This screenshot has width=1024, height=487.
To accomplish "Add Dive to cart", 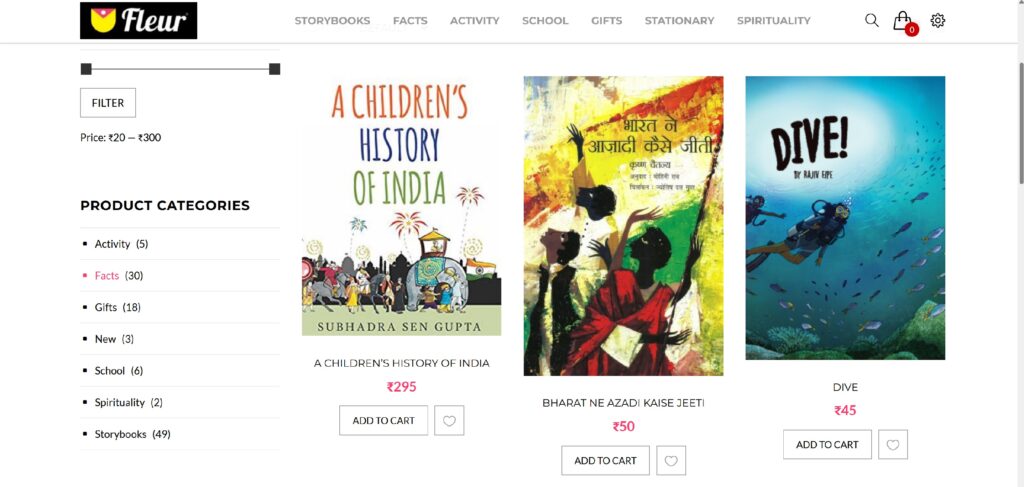I will click(827, 445).
